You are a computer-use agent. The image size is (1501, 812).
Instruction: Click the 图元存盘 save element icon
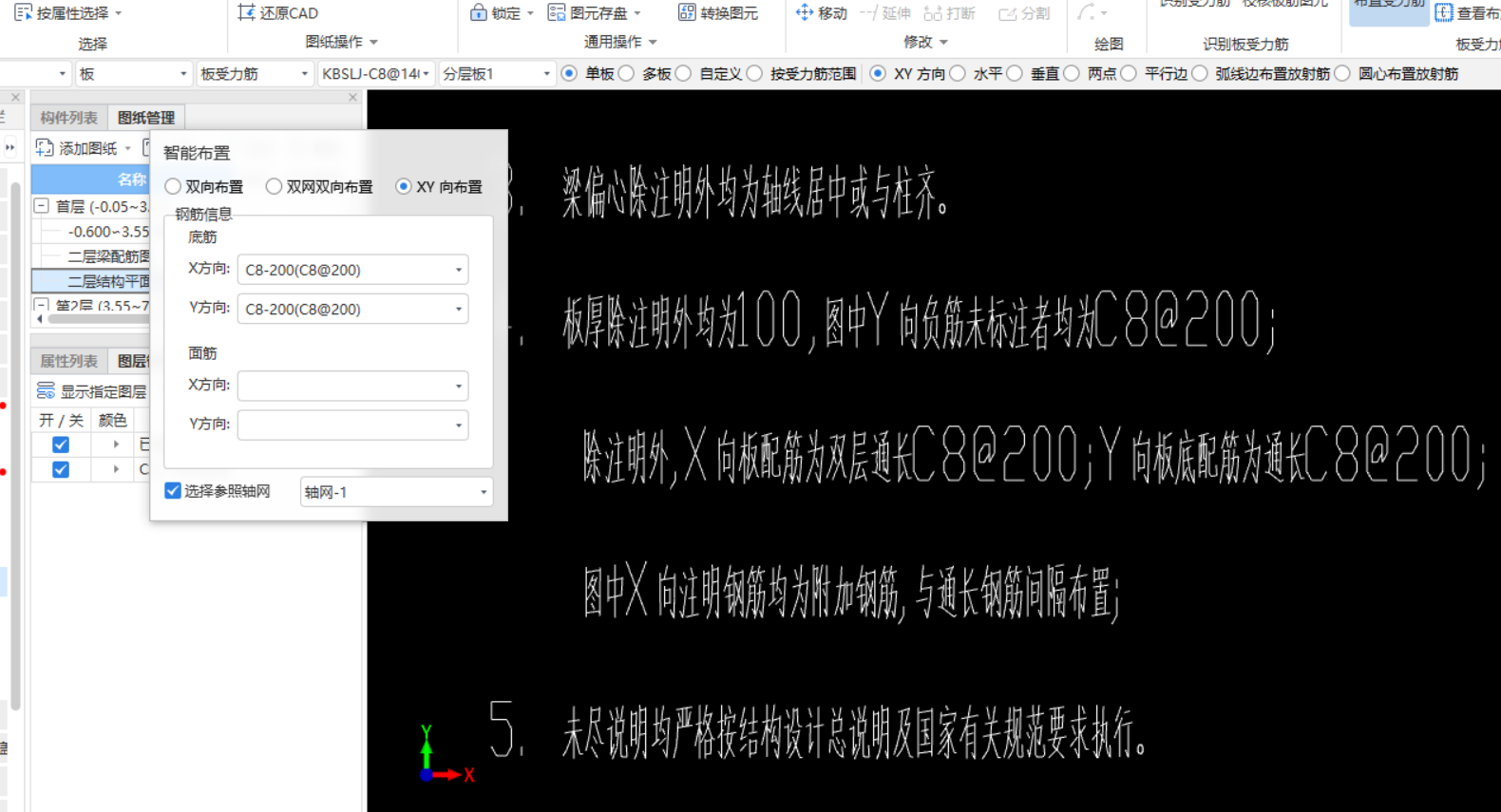point(557,12)
